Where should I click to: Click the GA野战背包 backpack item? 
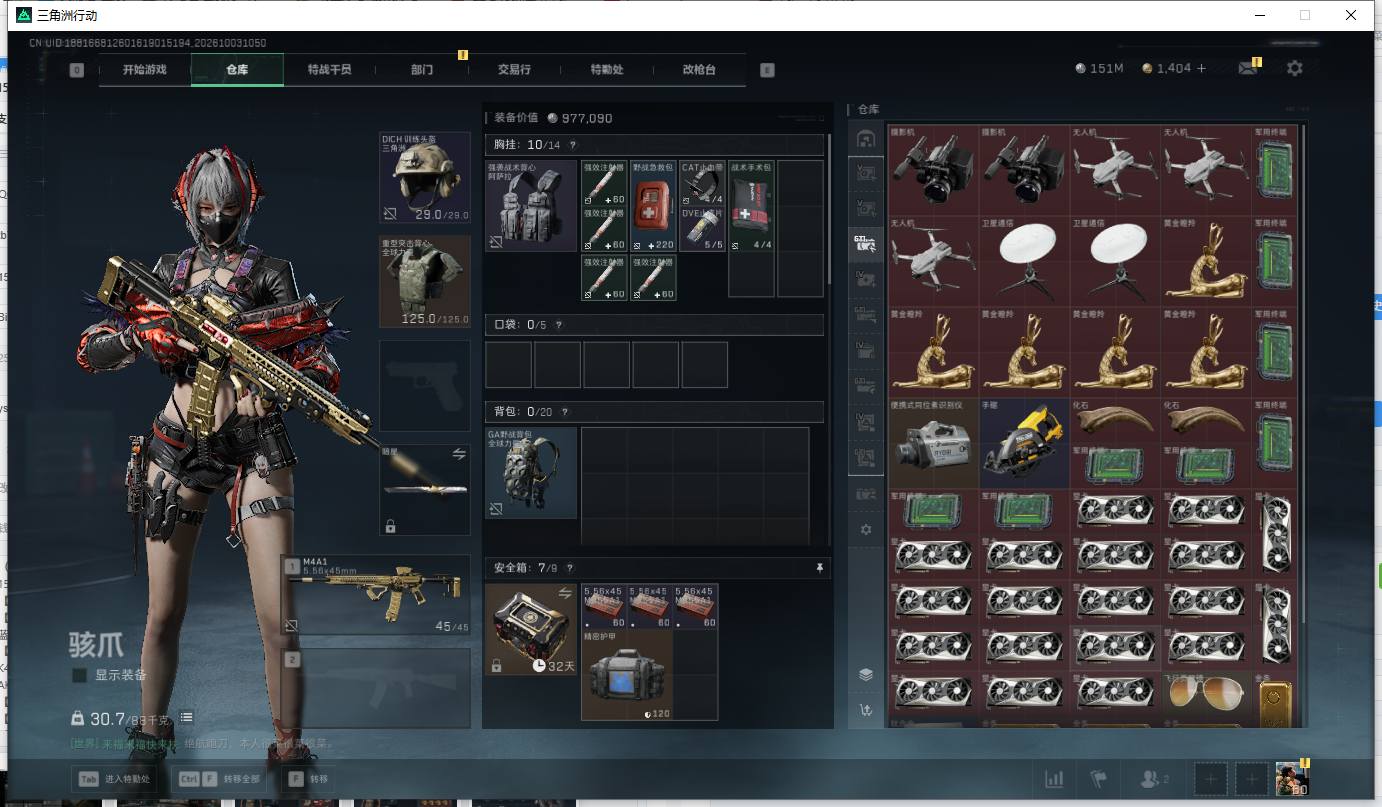(531, 473)
